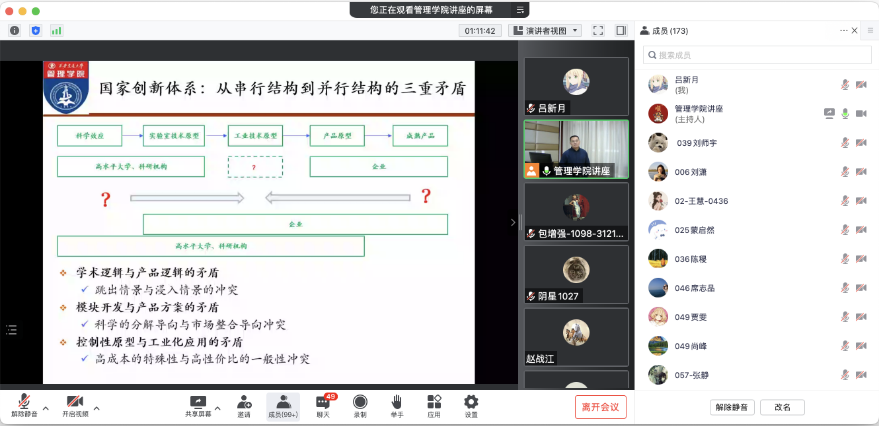
Task: Open meeting info icon at top left
Action: pyautogui.click(x=15, y=31)
